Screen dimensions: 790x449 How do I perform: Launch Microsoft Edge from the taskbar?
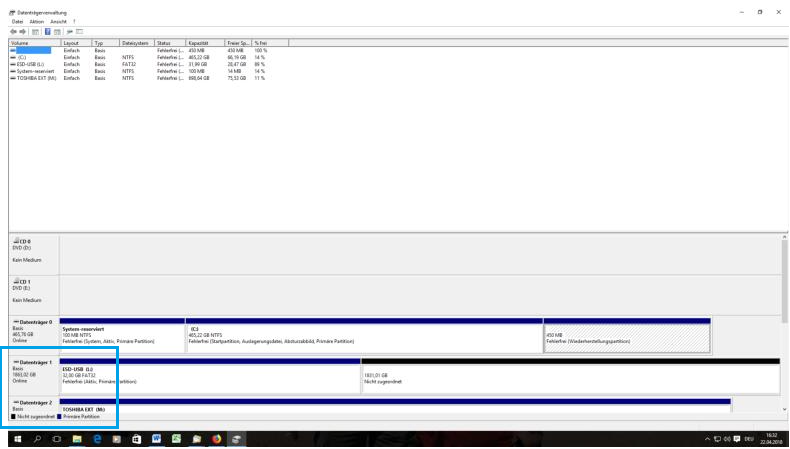(97, 439)
